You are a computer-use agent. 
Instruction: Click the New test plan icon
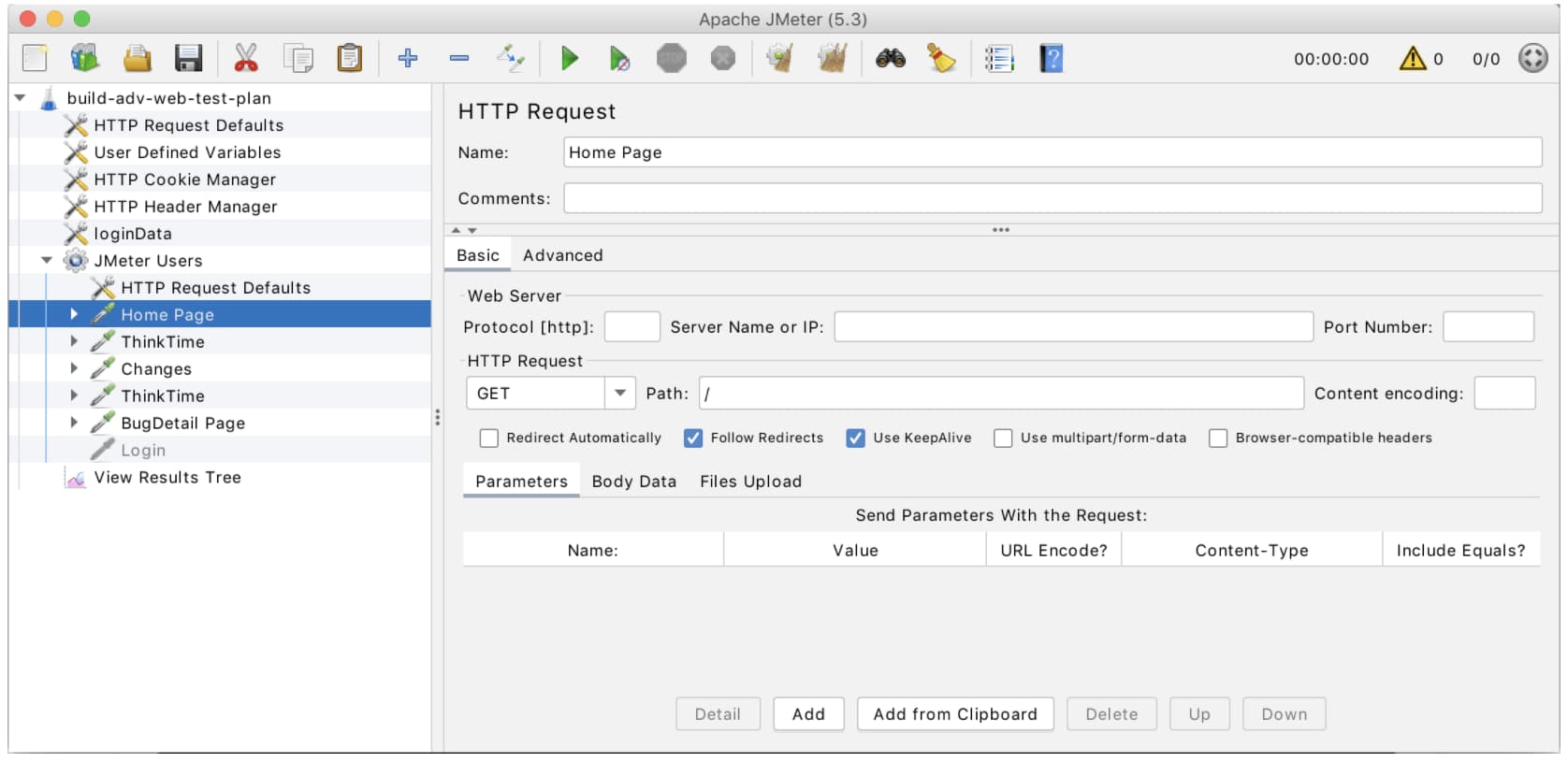pos(35,58)
